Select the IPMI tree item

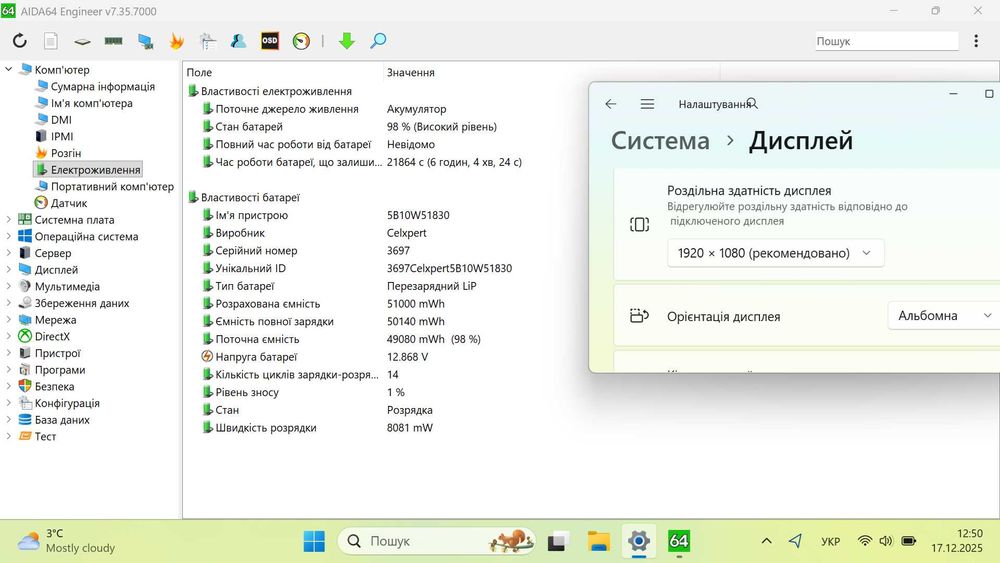pyautogui.click(x=62, y=136)
